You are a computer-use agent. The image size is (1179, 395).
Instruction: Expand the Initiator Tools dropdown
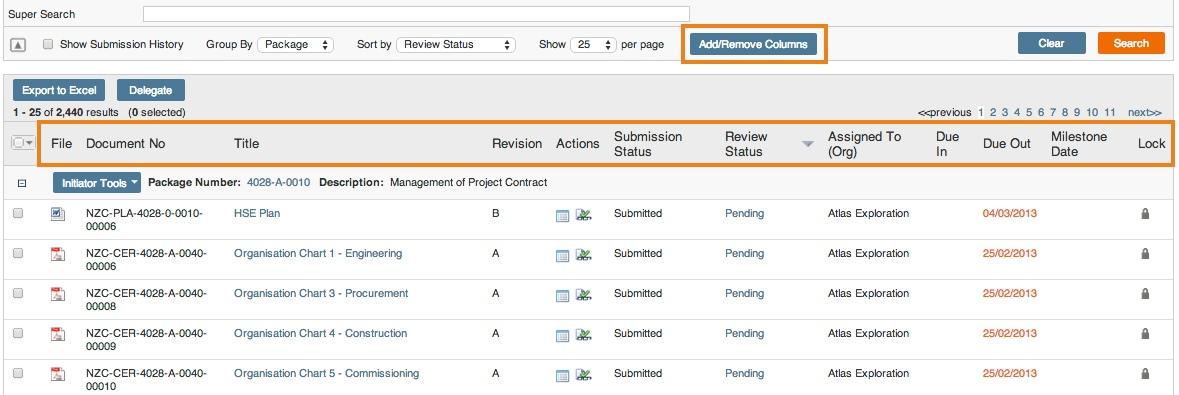pyautogui.click(x=96, y=183)
